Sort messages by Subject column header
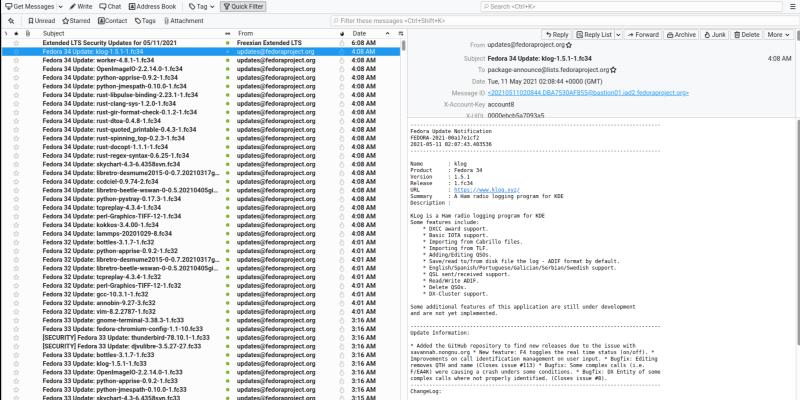800x400 pixels. coord(54,34)
